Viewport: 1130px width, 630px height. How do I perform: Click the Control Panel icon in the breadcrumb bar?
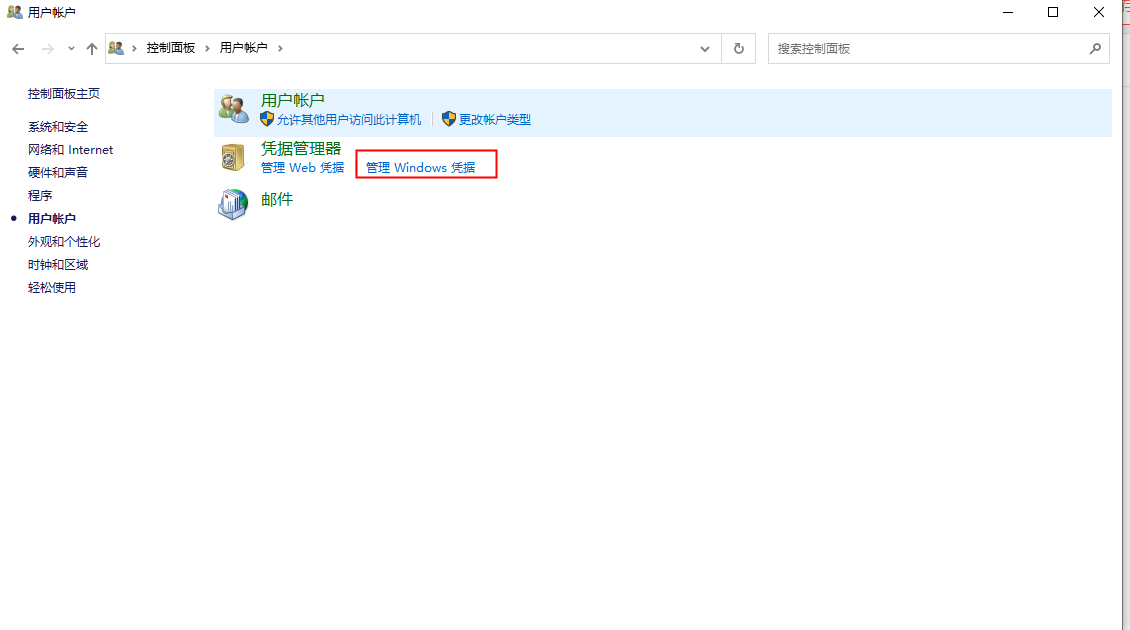(x=117, y=47)
